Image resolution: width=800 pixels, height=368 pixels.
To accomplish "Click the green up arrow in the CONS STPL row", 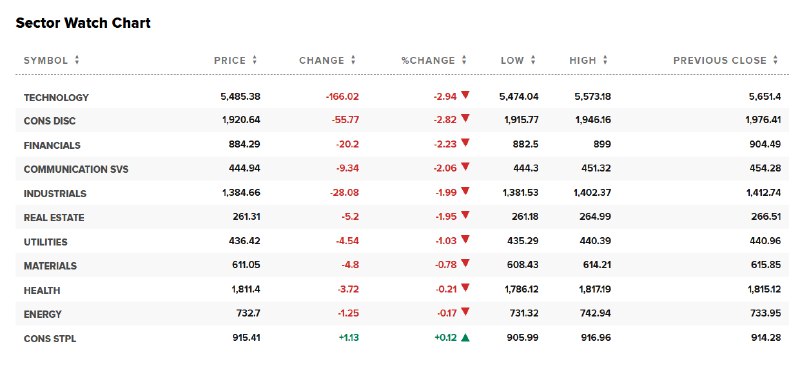I will click(x=465, y=337).
